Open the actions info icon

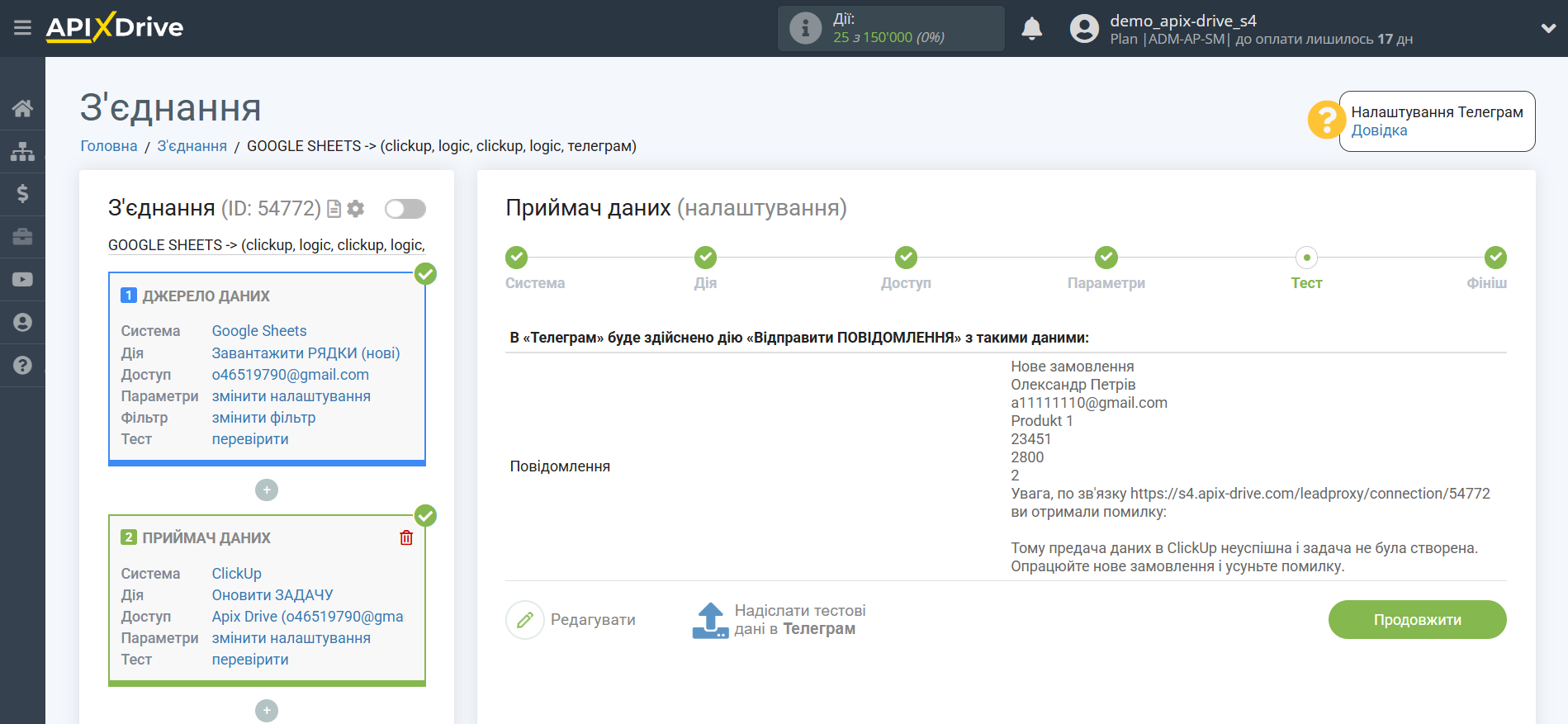click(x=805, y=28)
